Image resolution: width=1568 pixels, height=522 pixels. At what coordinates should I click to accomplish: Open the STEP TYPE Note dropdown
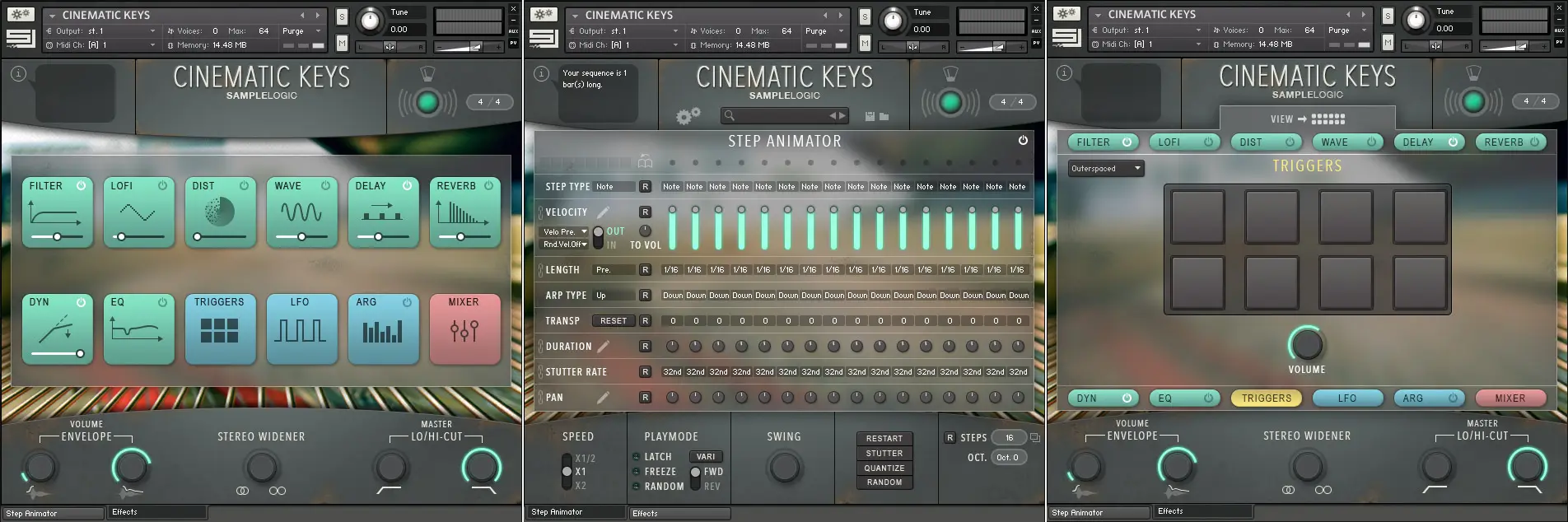pos(614,187)
